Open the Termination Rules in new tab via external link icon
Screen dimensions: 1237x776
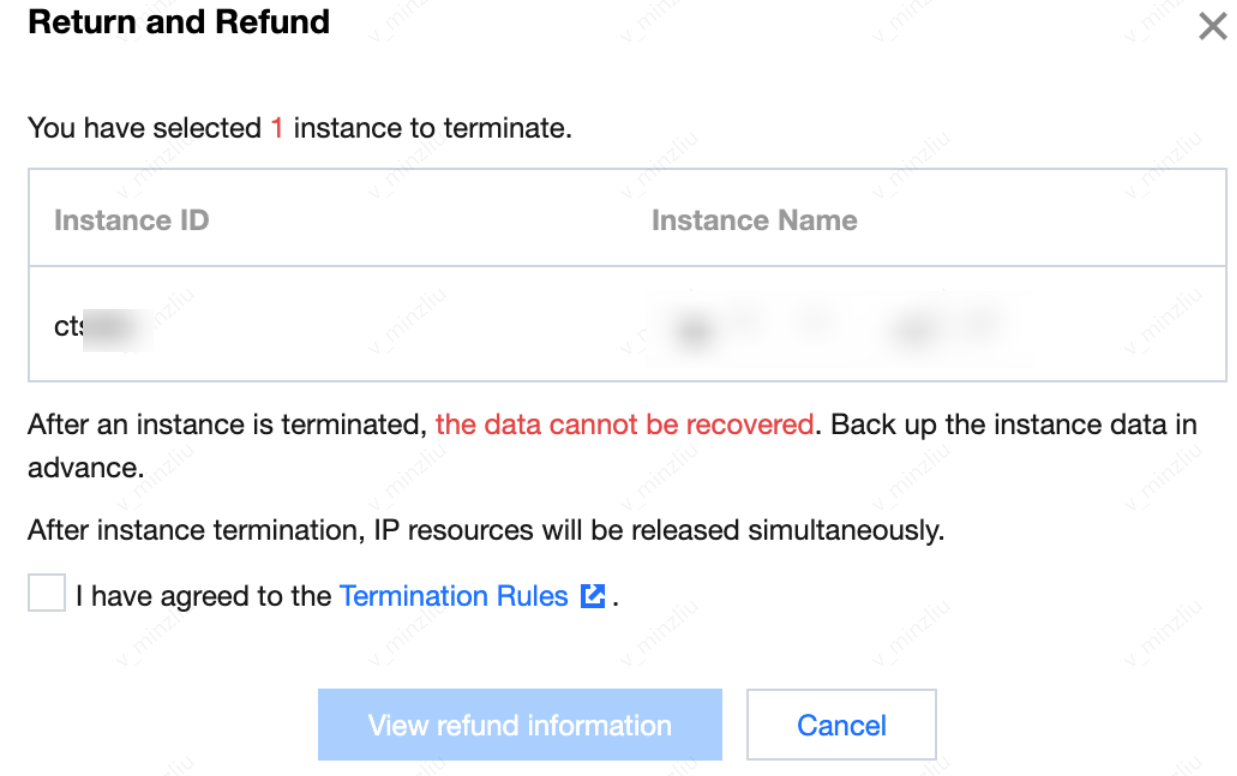[592, 596]
